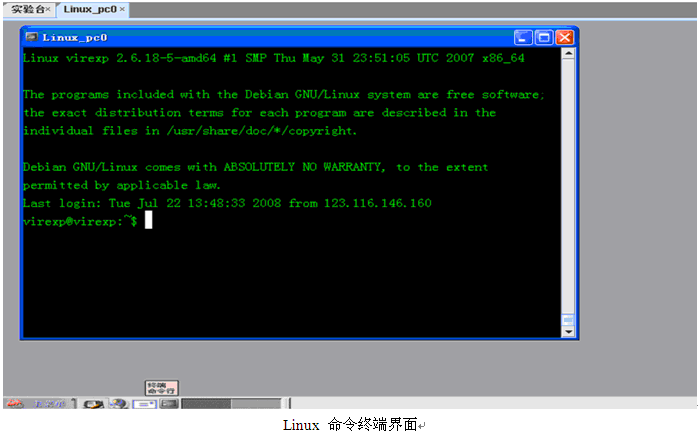Click the terminal icon in the Linux_pc0 title bar
Image resolution: width=698 pixels, height=437 pixels.
coord(32,37)
